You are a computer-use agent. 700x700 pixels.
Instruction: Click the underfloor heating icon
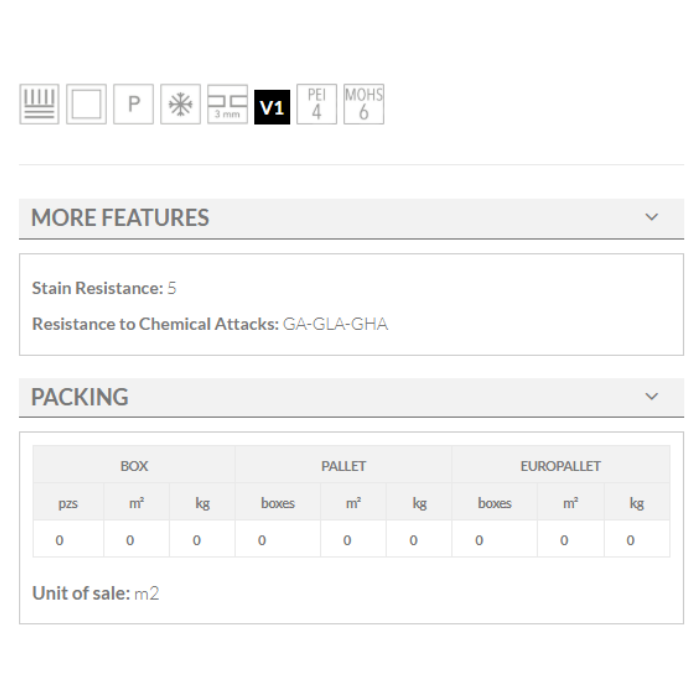point(40,105)
